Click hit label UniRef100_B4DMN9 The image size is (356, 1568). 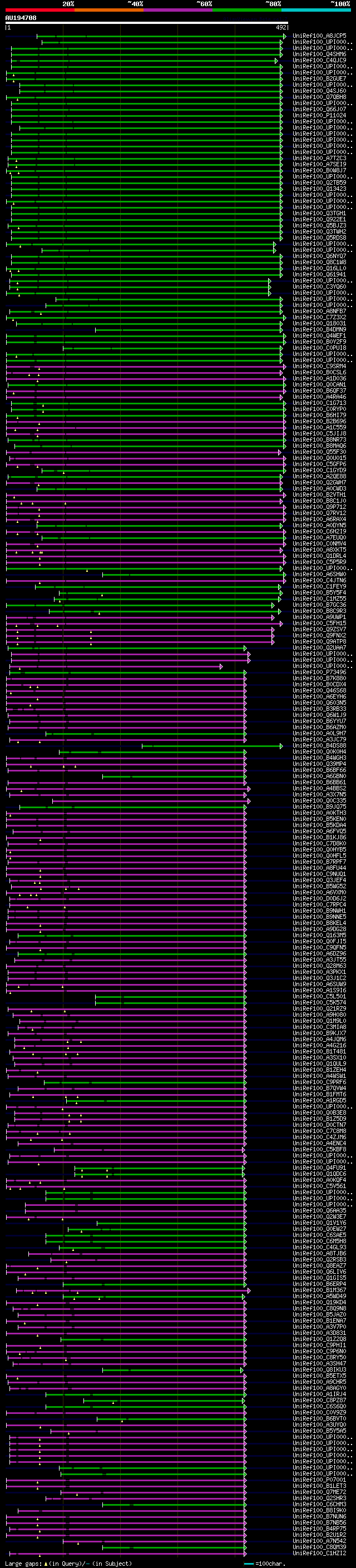(x=319, y=330)
